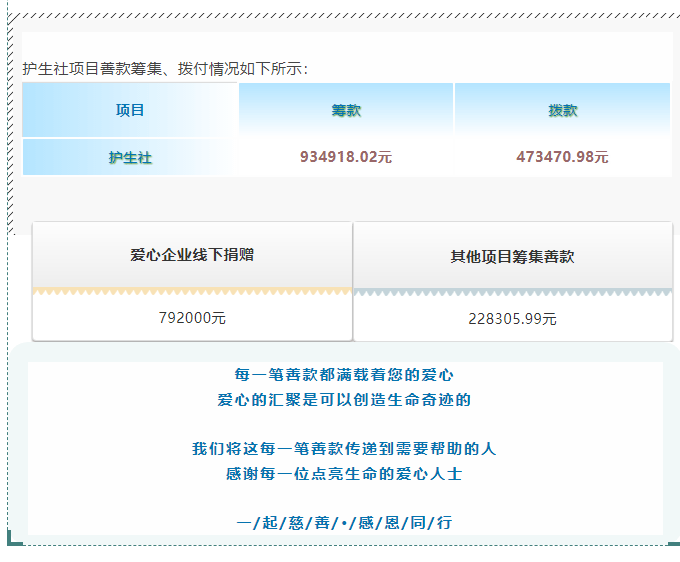The image size is (680, 562).
Task: Select the 护生社 row label
Action: click(x=130, y=157)
